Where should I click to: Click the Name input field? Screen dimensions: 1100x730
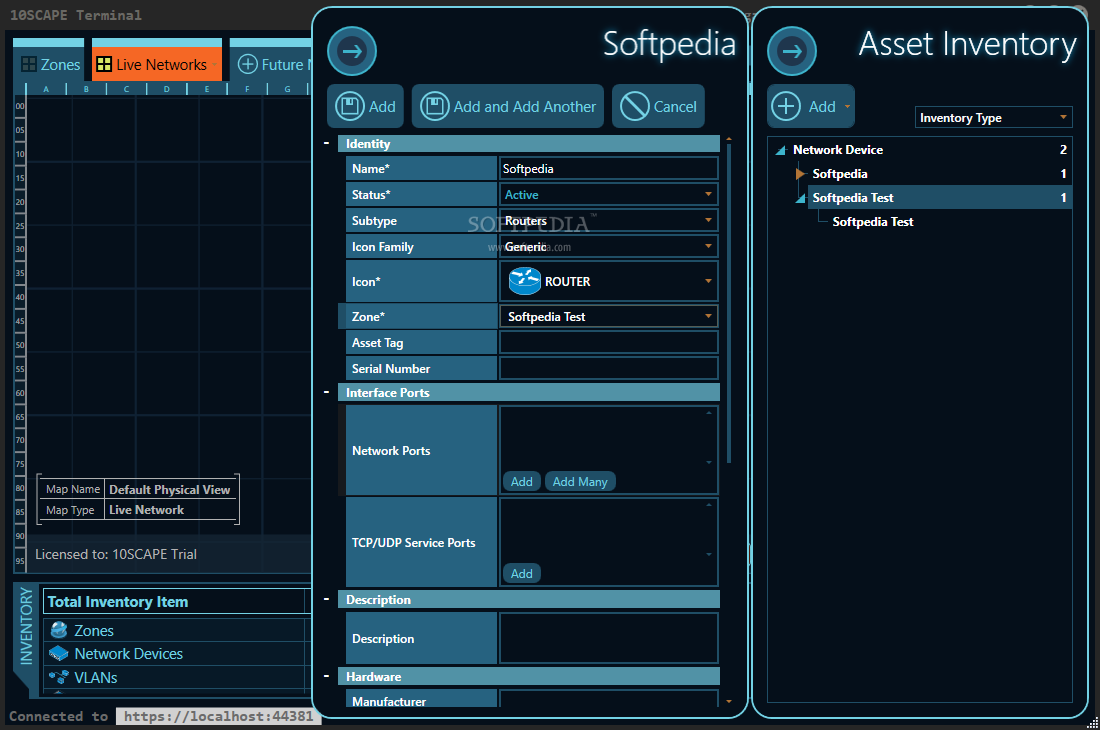click(609, 168)
